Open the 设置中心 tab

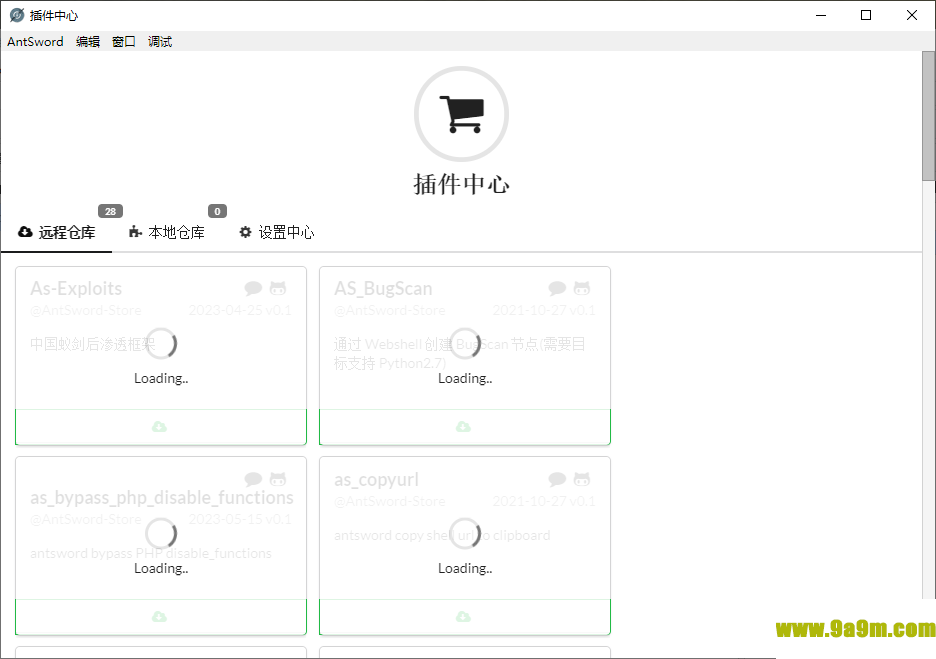click(x=276, y=232)
